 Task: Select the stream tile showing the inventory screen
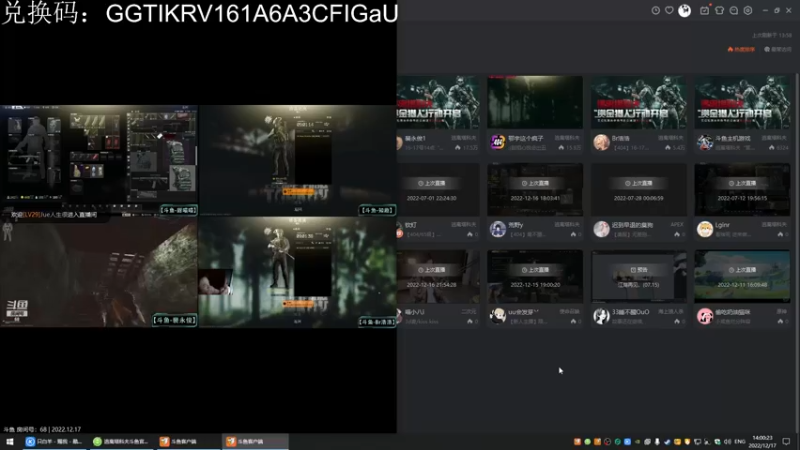point(99,160)
